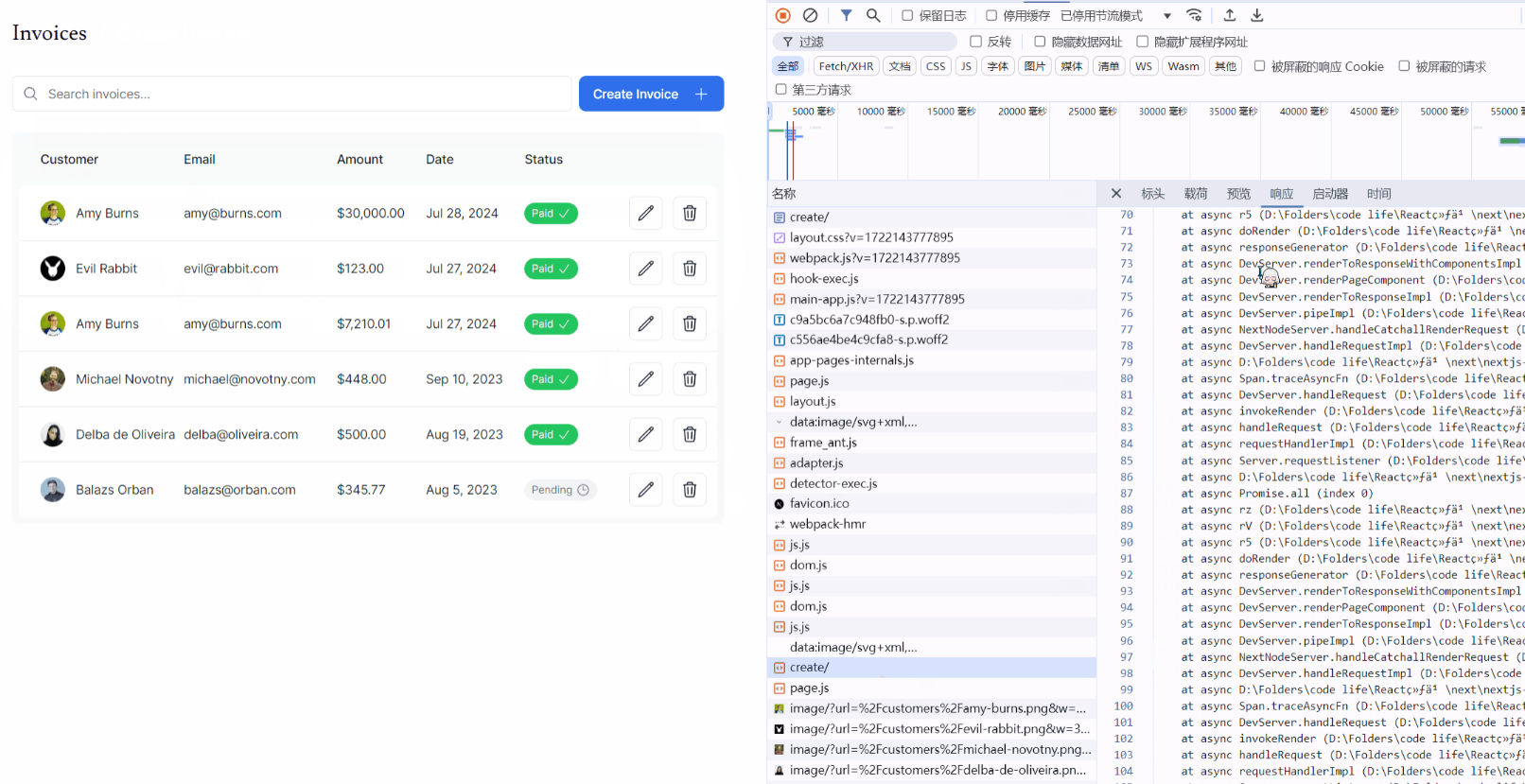1525x784 pixels.
Task: Filter requests by Fetch/XHR
Action: 846,66
